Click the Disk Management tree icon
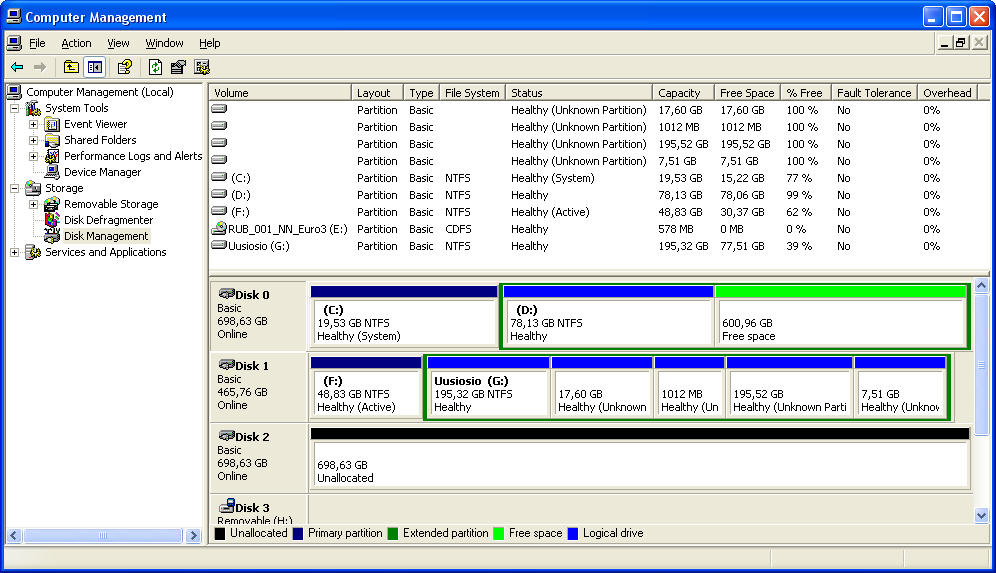 [53, 236]
